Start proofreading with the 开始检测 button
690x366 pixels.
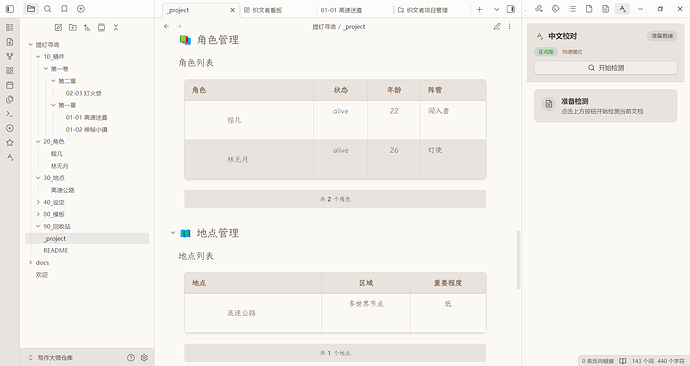606,68
